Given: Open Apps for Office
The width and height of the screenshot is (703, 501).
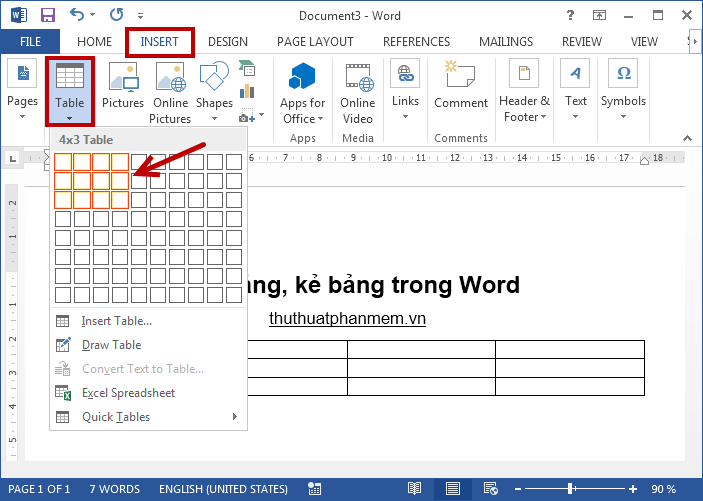Looking at the screenshot, I should [x=303, y=93].
